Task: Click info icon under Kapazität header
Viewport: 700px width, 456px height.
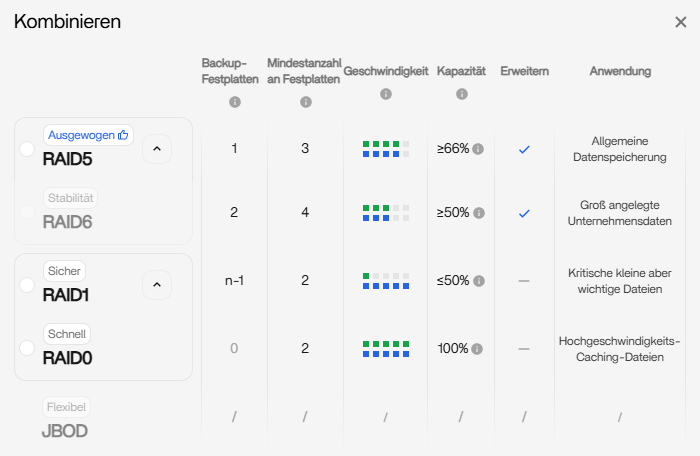Action: [x=461, y=94]
